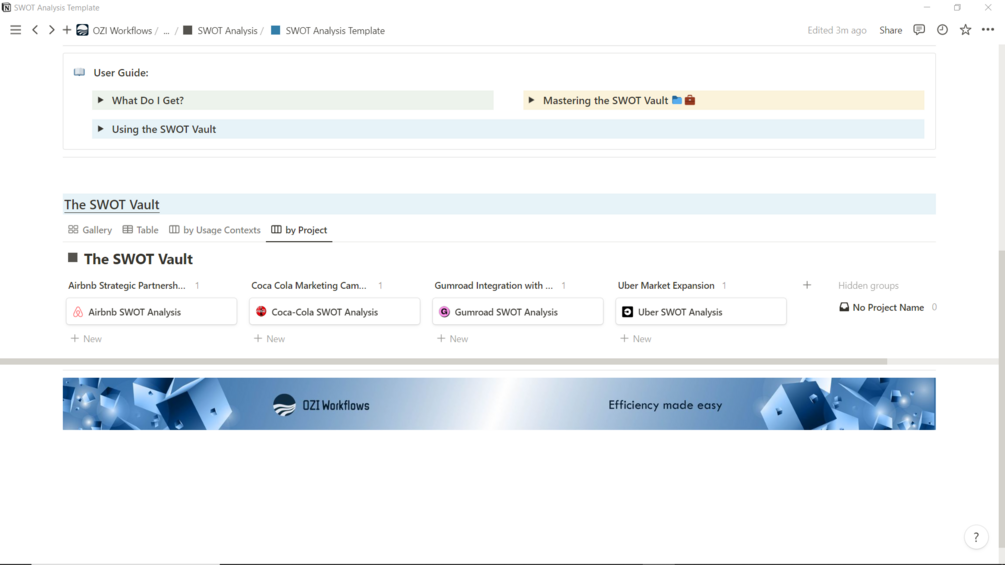1005x565 pixels.
Task: Add a new page with the plus icon in the top bar
Action: coord(67,30)
